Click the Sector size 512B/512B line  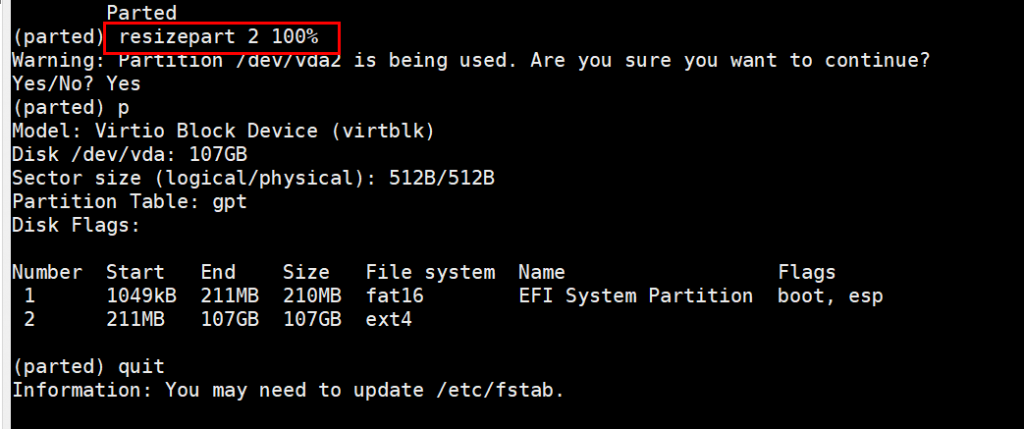253,178
